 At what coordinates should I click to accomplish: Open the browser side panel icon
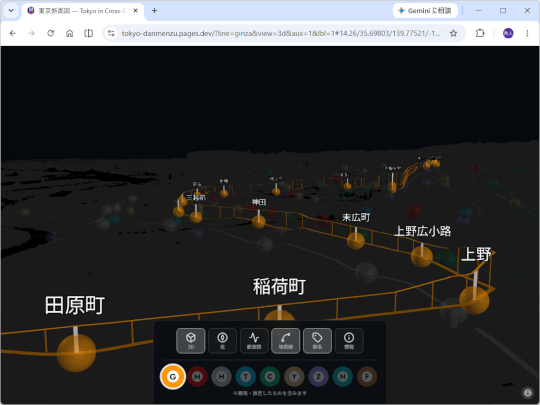click(x=89, y=33)
